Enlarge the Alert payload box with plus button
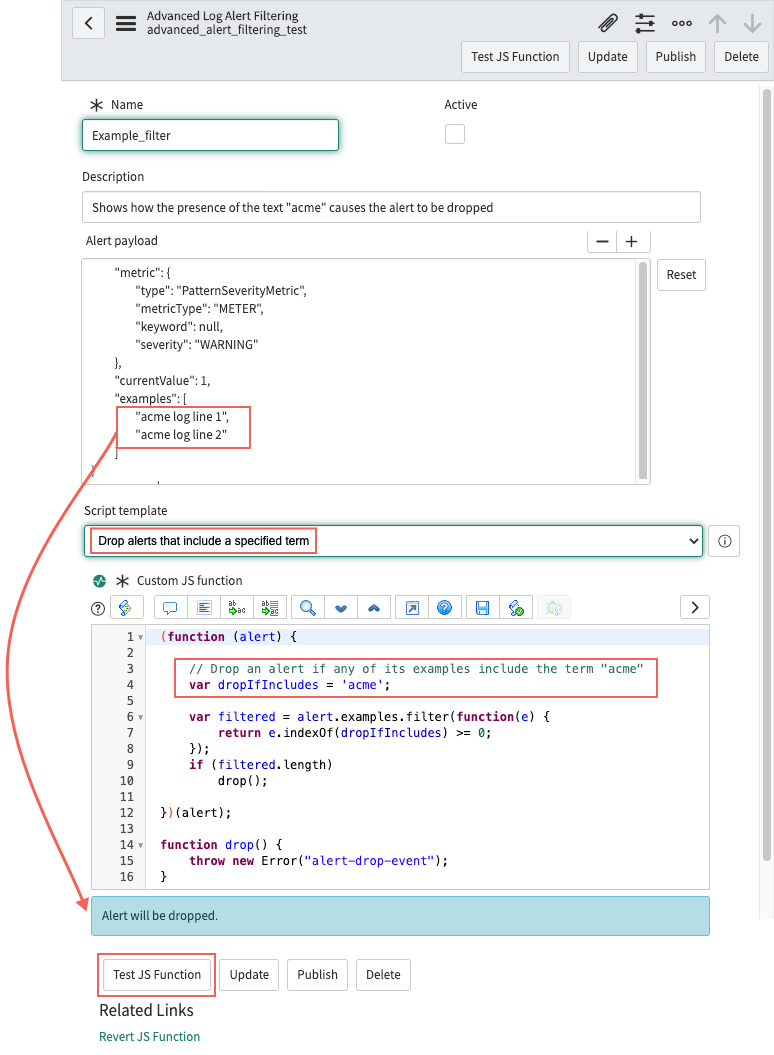The image size is (774, 1055). [632, 241]
